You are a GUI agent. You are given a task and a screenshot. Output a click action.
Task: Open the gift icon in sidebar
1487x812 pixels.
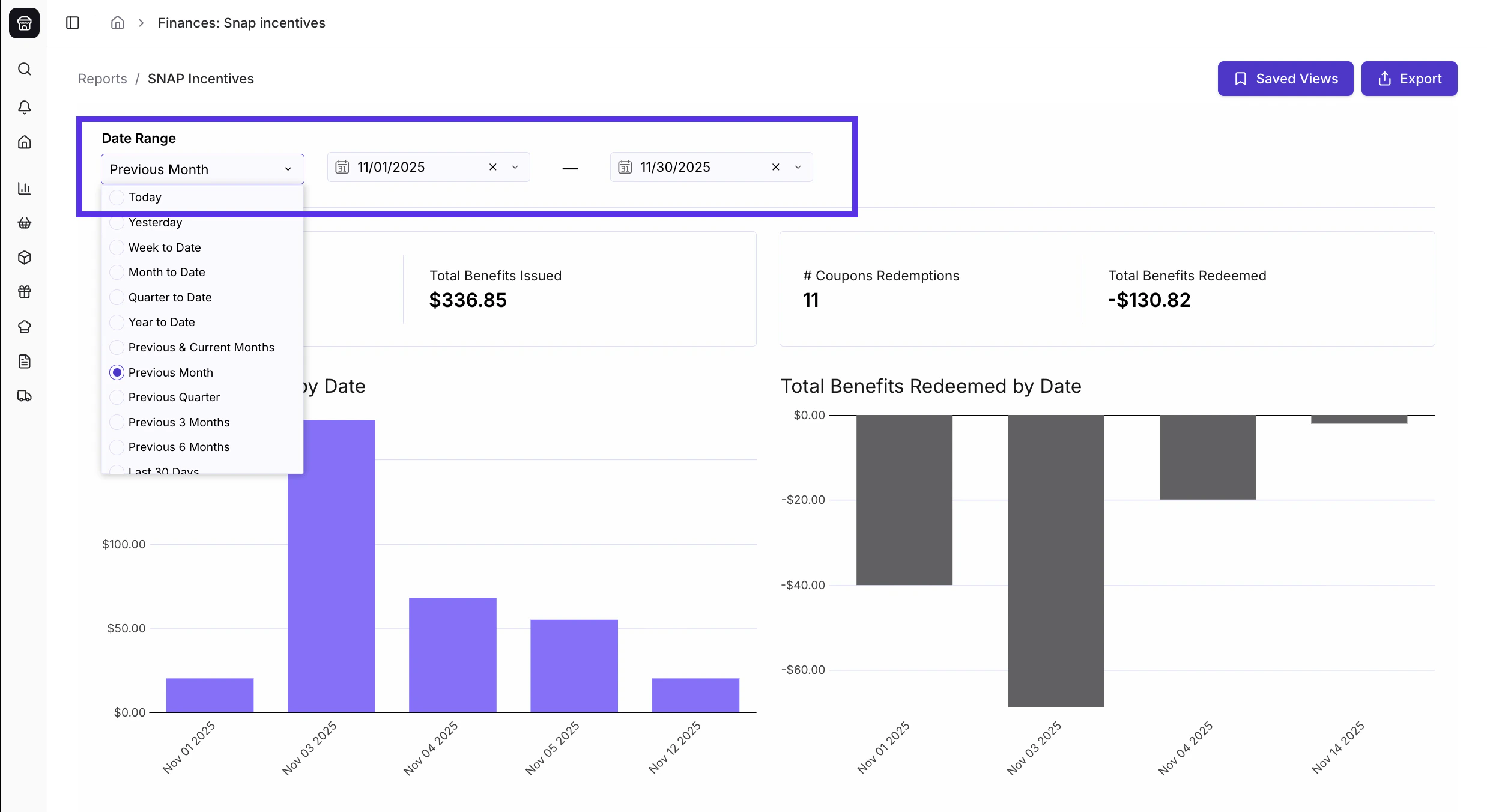[25, 292]
